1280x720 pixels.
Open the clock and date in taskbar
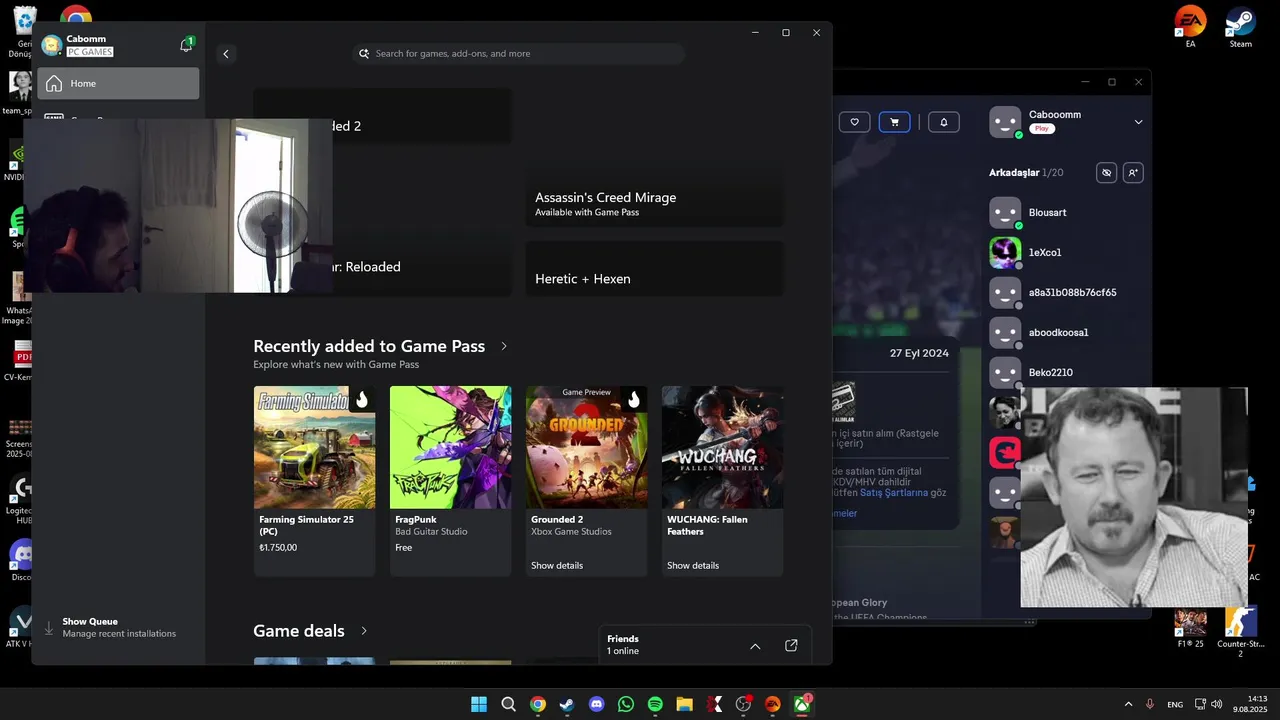point(1250,704)
